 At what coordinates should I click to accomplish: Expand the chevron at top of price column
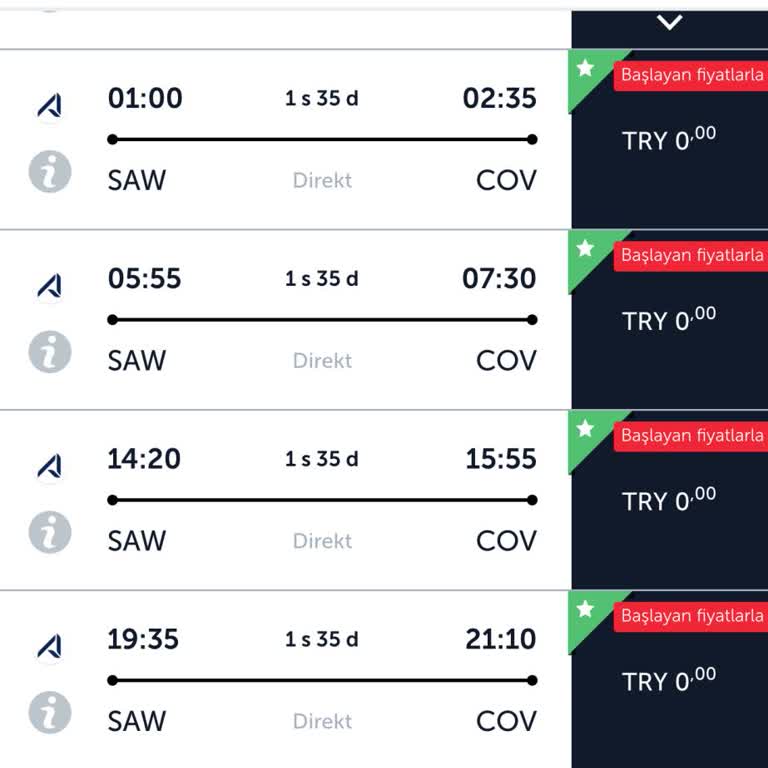[669, 22]
